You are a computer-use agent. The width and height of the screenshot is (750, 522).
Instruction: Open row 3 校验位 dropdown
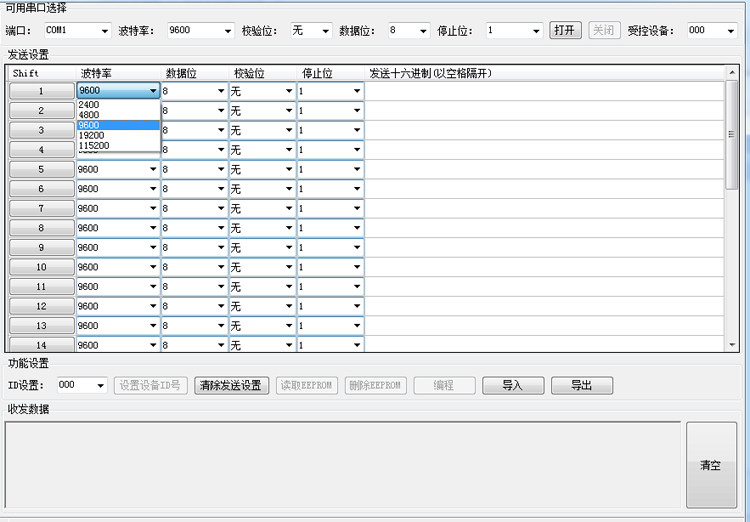[263, 130]
